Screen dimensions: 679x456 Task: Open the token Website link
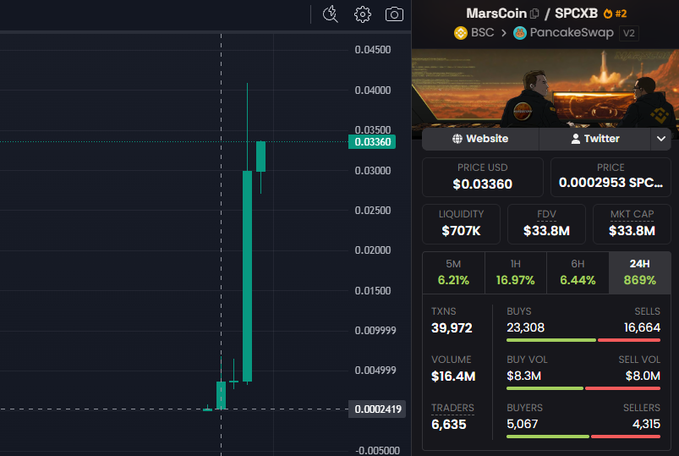tap(480, 139)
